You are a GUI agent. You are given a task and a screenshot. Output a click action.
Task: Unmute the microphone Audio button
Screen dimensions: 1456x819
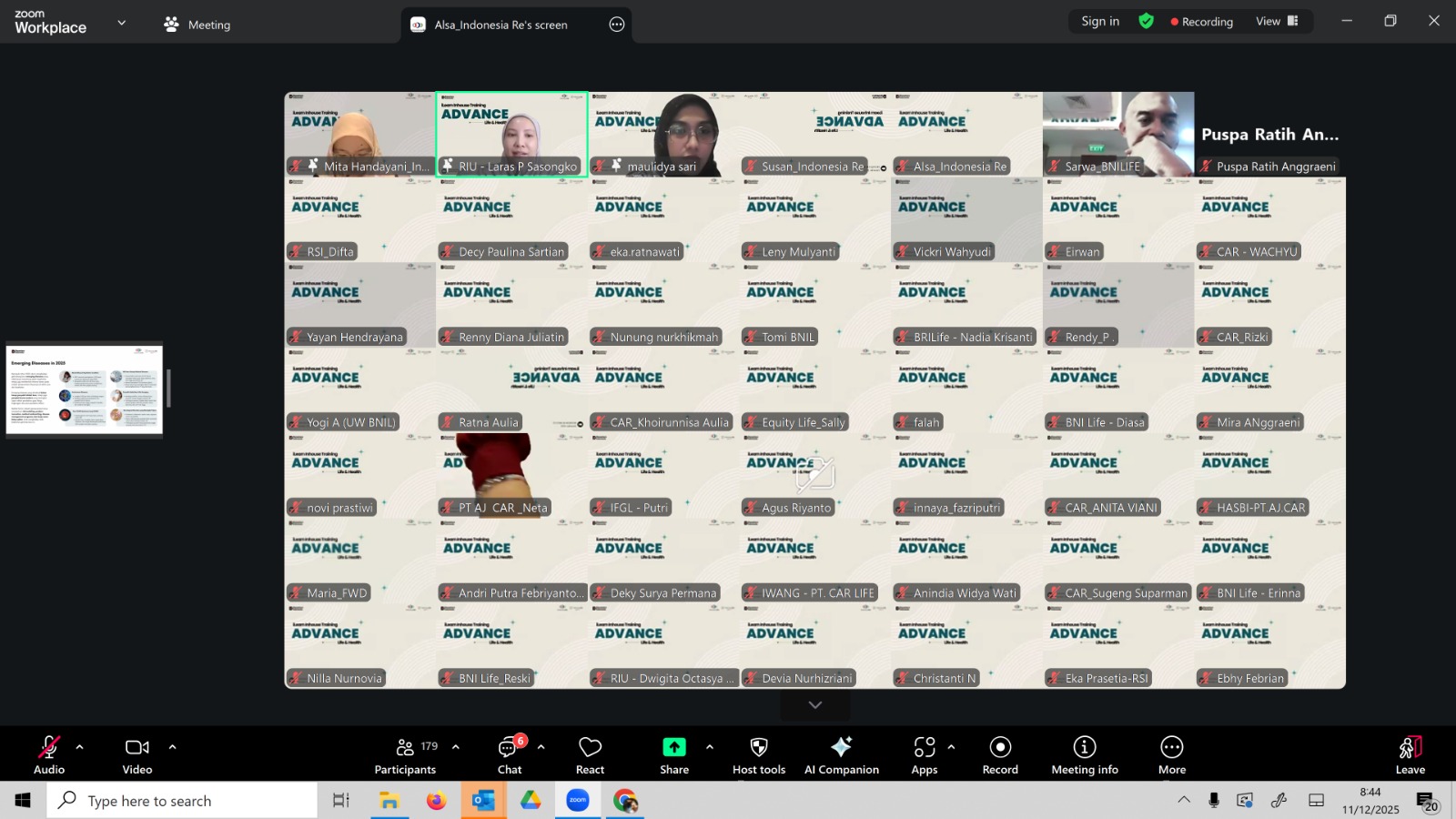click(49, 754)
